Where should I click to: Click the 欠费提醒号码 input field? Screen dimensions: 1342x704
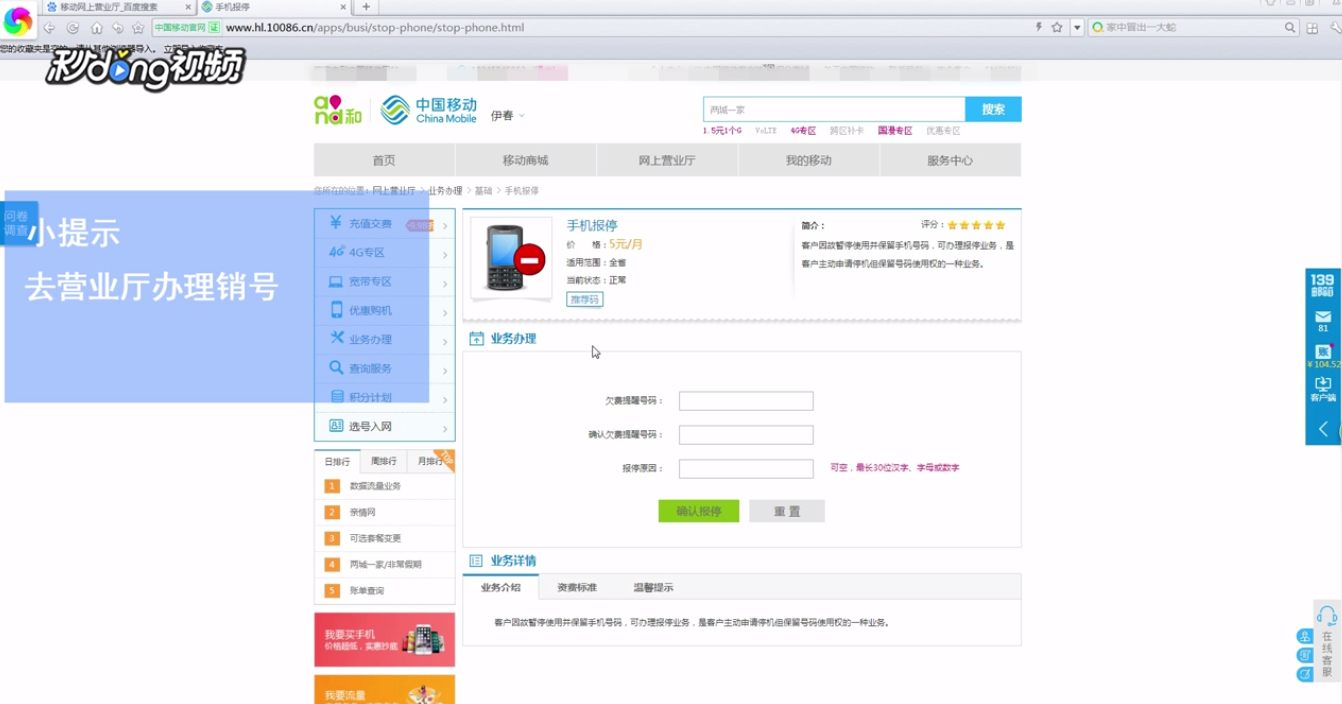(746, 401)
